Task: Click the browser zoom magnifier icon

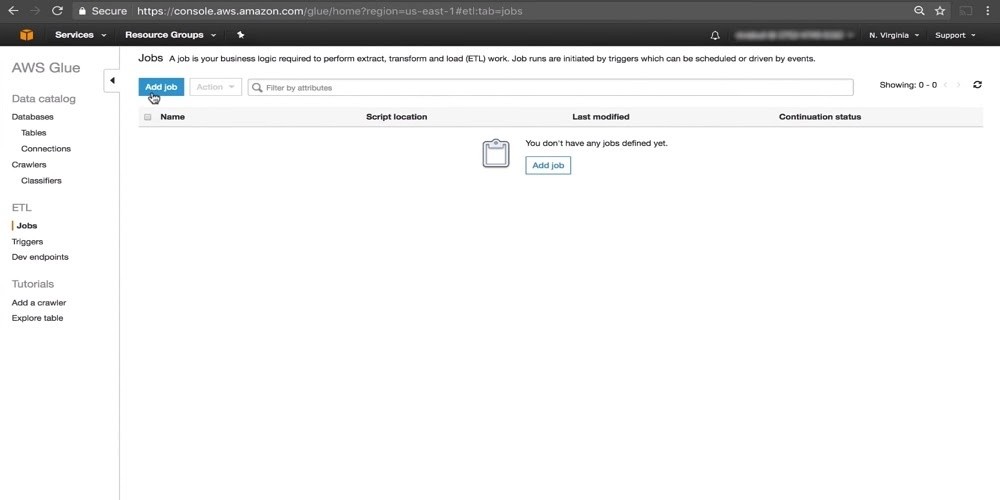Action: (x=919, y=11)
